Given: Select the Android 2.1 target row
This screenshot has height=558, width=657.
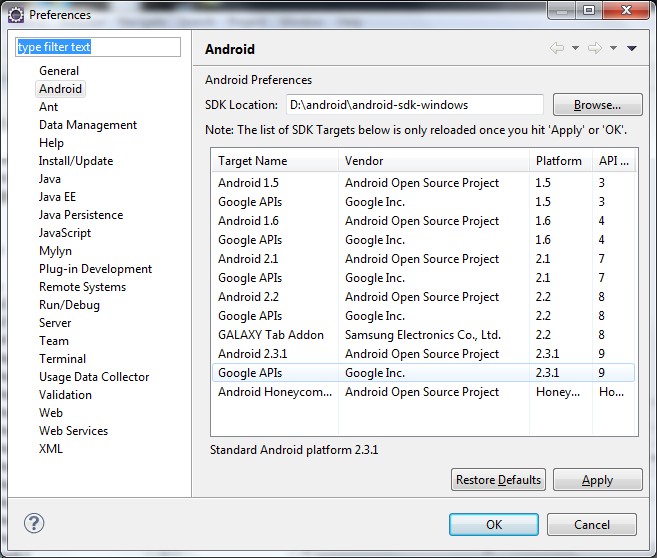Looking at the screenshot, I should (424, 259).
